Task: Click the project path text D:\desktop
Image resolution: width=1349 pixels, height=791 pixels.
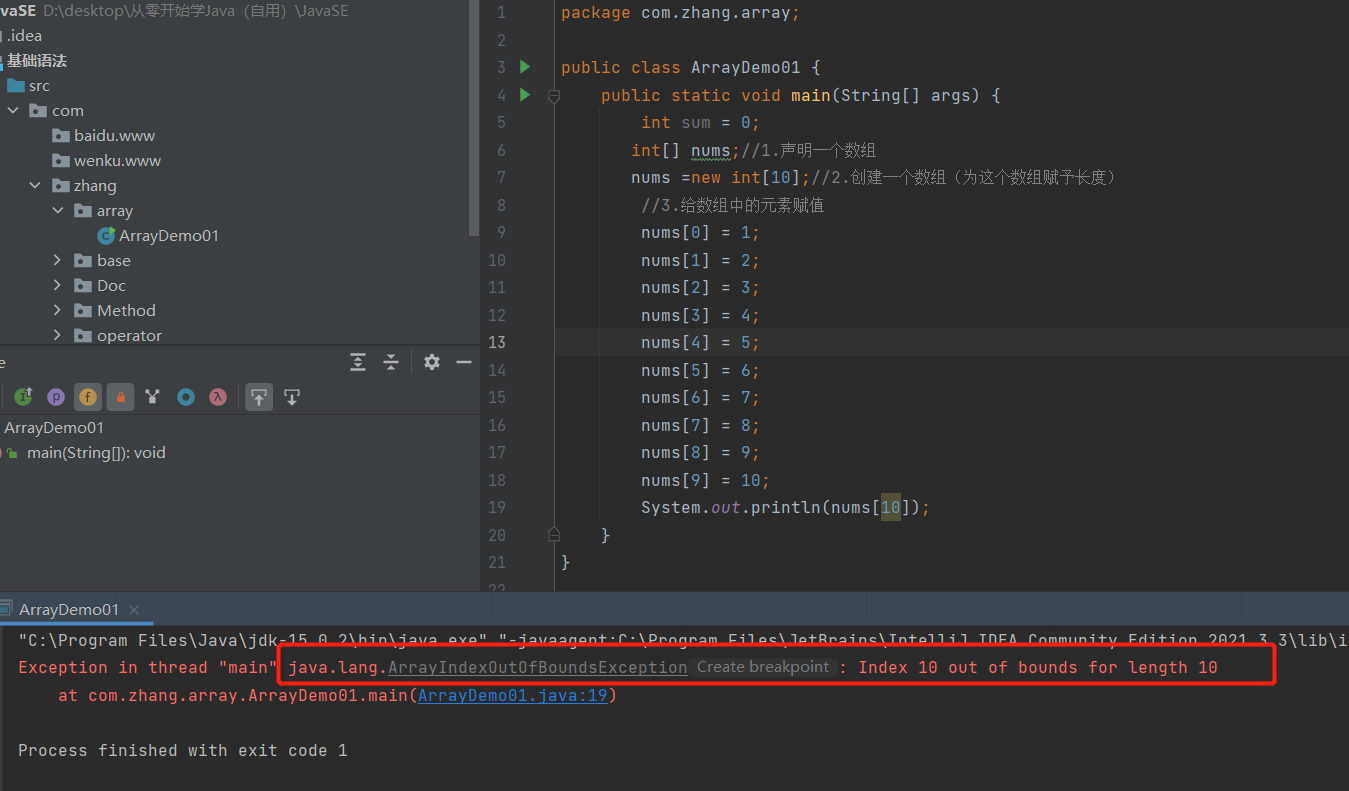Action: [x=196, y=11]
